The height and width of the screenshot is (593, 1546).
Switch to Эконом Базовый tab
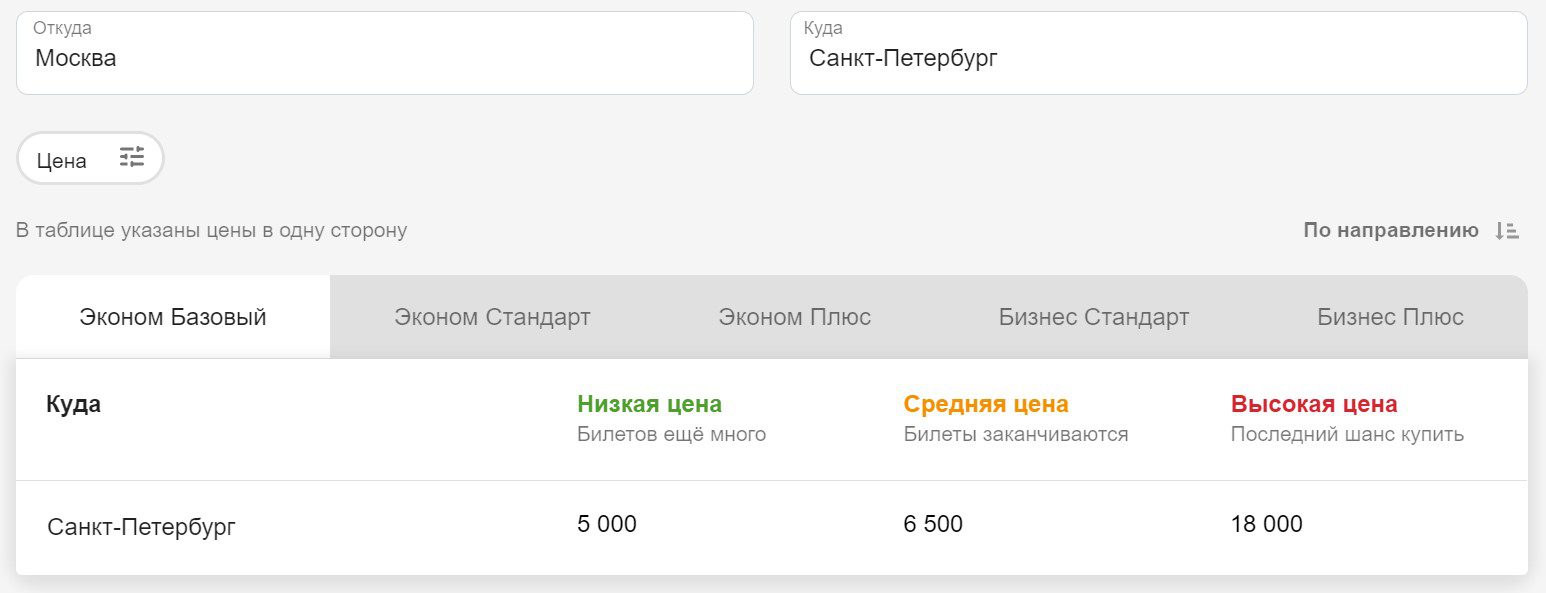coord(173,317)
